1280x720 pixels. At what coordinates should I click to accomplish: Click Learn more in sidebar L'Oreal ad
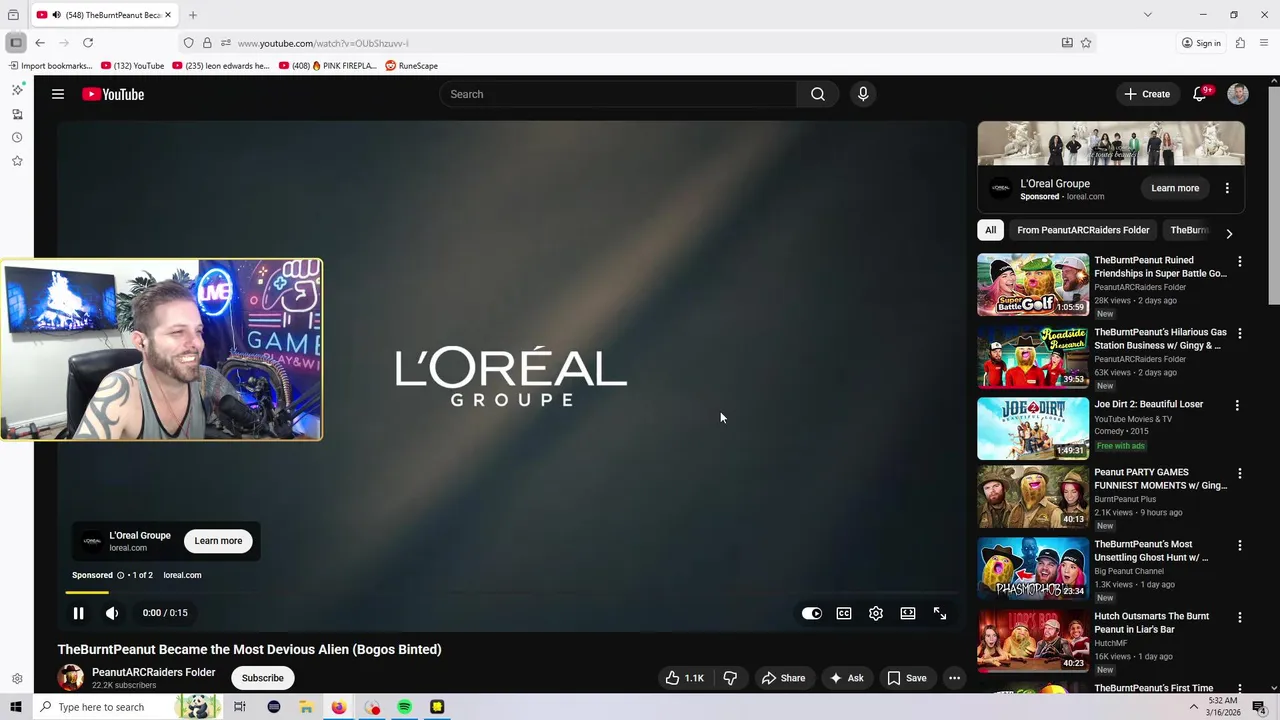[x=1175, y=188]
